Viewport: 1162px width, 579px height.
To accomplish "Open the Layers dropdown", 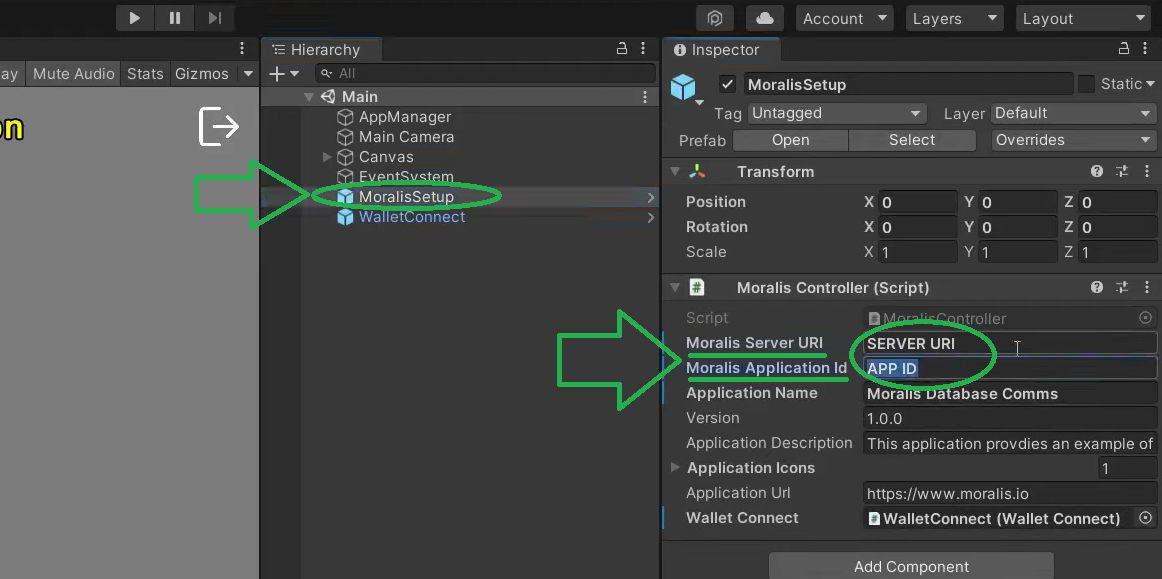I will pos(954,19).
